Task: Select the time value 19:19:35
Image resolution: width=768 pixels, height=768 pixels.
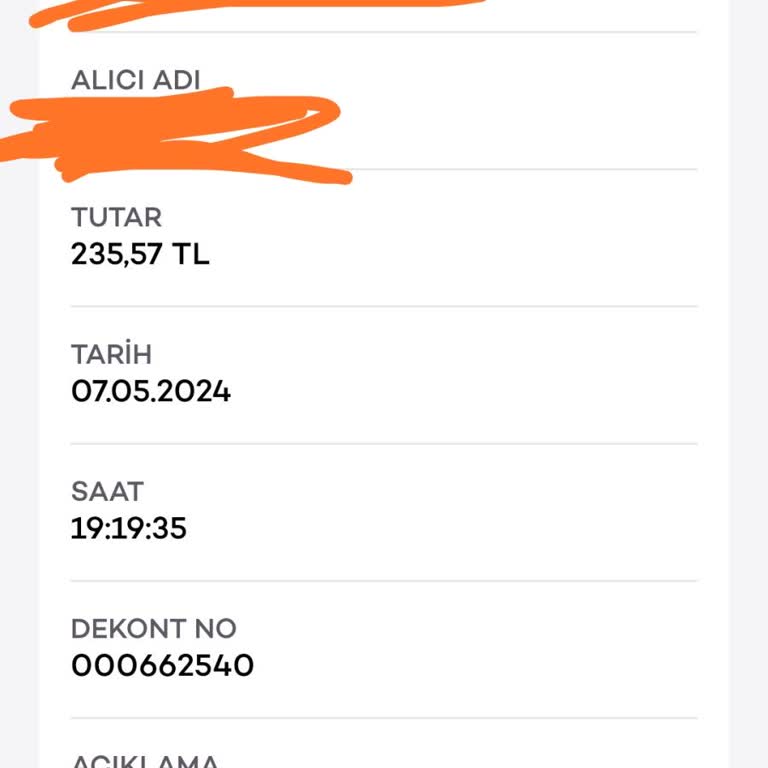Action: point(129,528)
